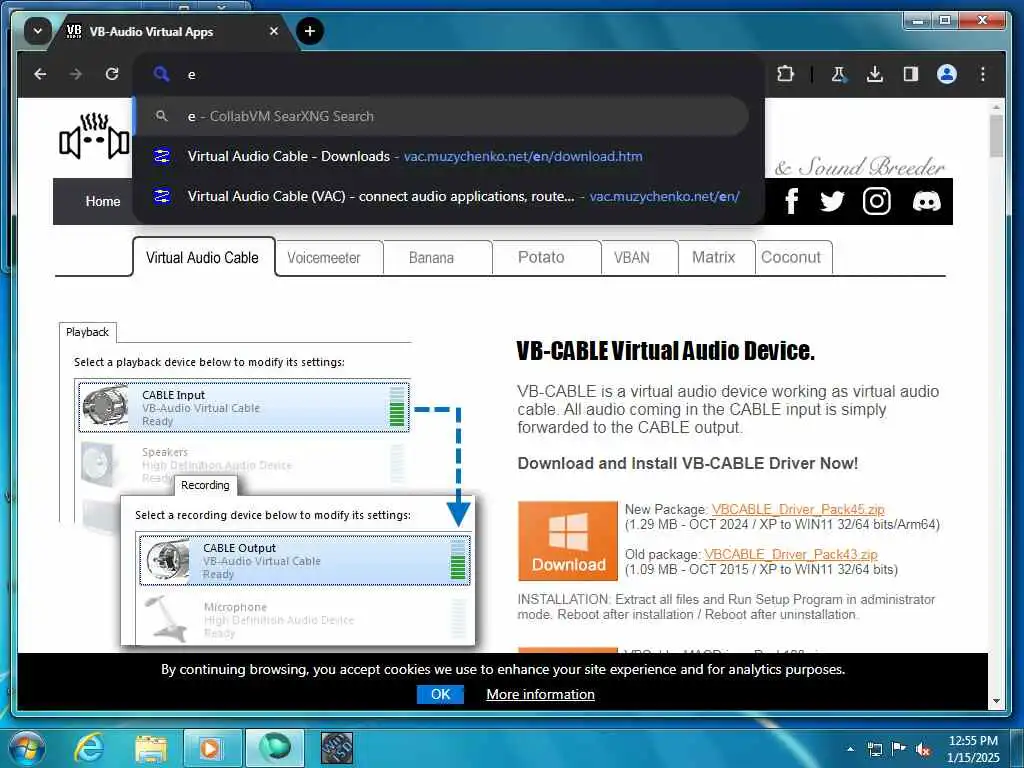
Task: Open the browser three-dot menu
Action: [982, 74]
